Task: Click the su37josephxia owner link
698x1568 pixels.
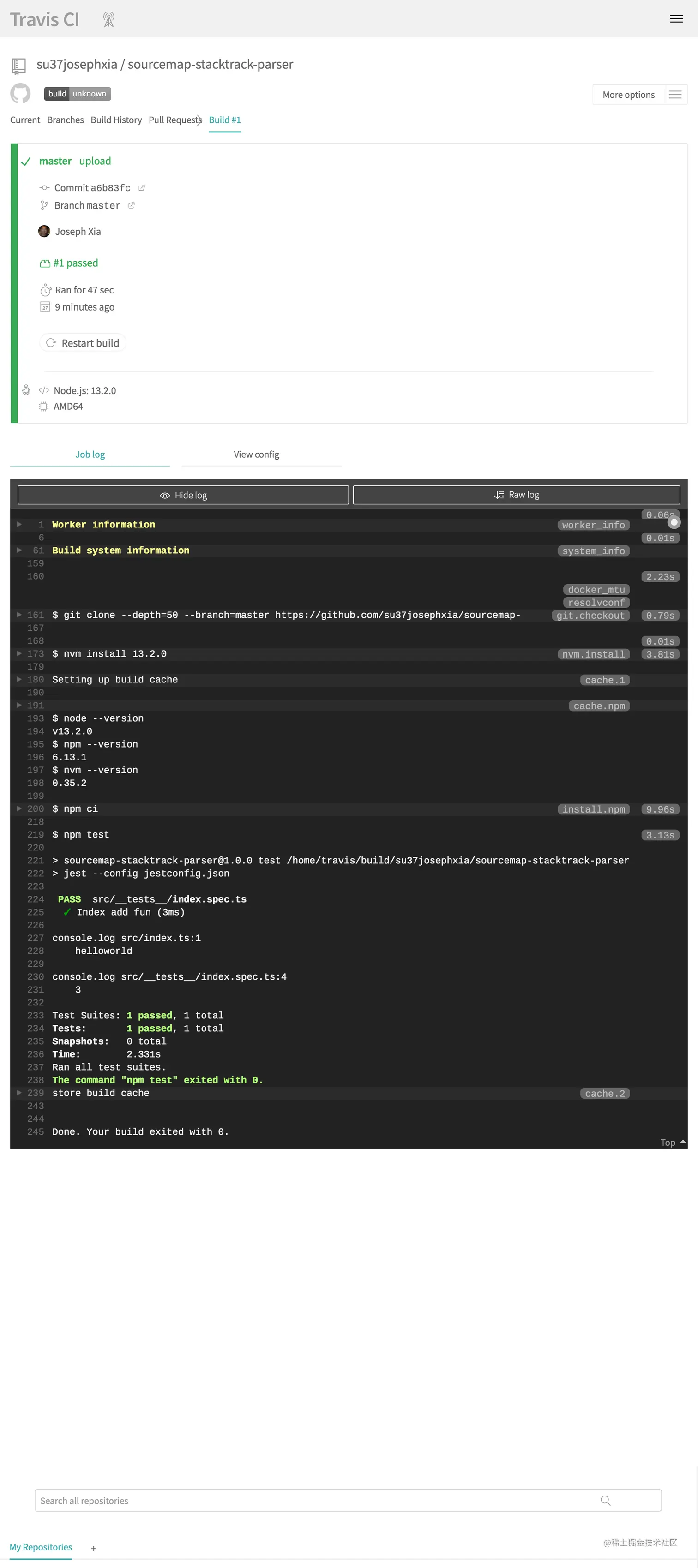Action: coord(77,65)
